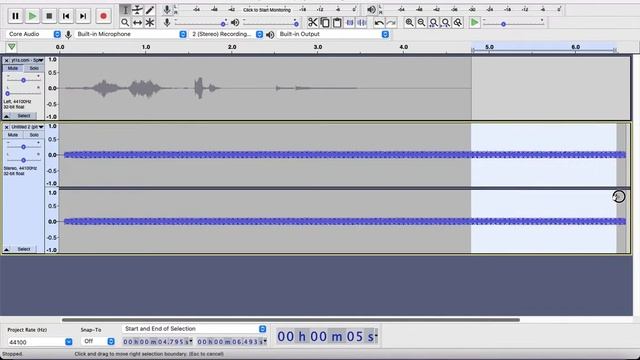The image size is (640, 360).
Task: Click the green timeline playhead triangle
Action: click(11, 47)
